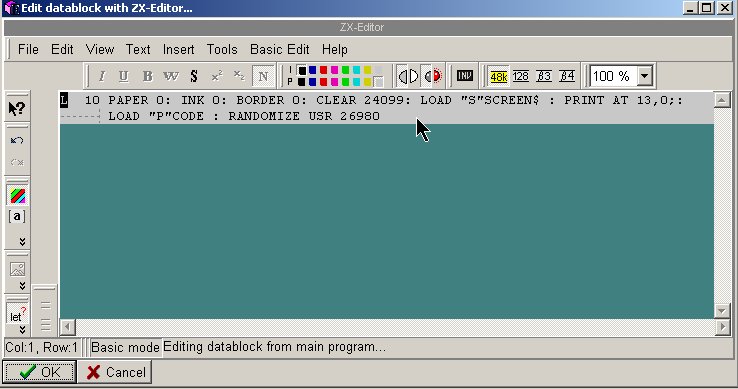Click the Col:1, Row:1 status indicator
The image size is (738, 389).
pyautogui.click(x=41, y=348)
